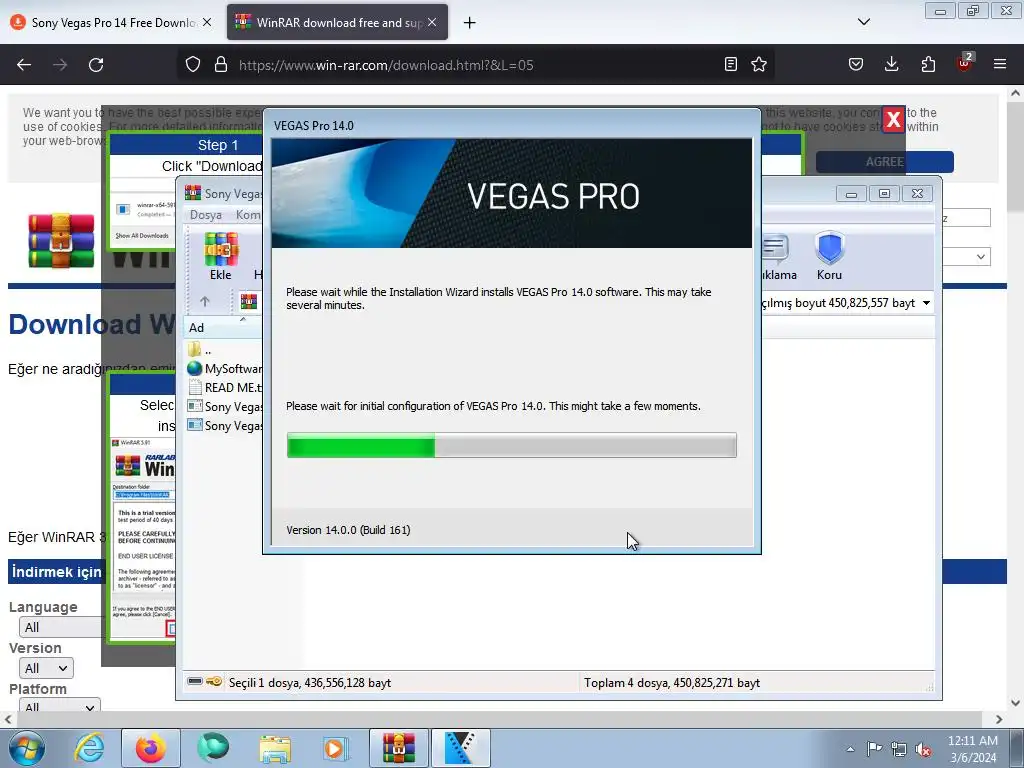Open the WinRAR size info dropdown arrow

tap(926, 303)
